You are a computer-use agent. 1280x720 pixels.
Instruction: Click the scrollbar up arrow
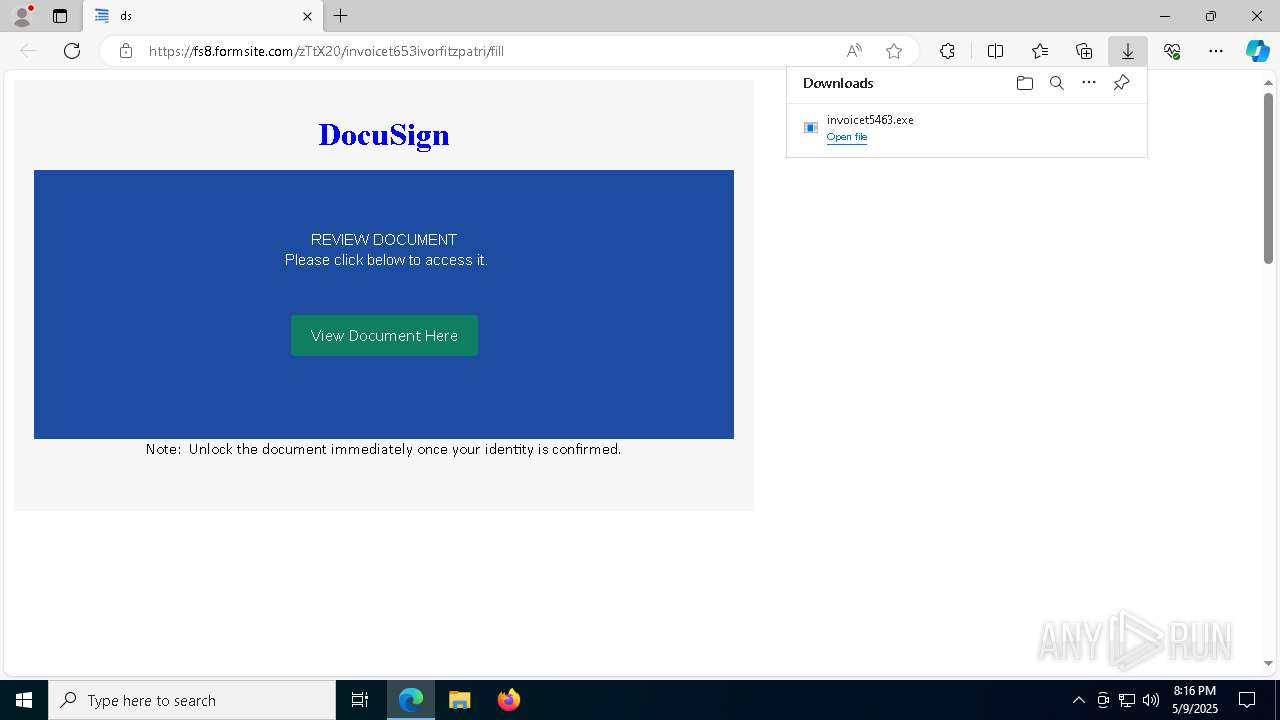pos(1268,82)
